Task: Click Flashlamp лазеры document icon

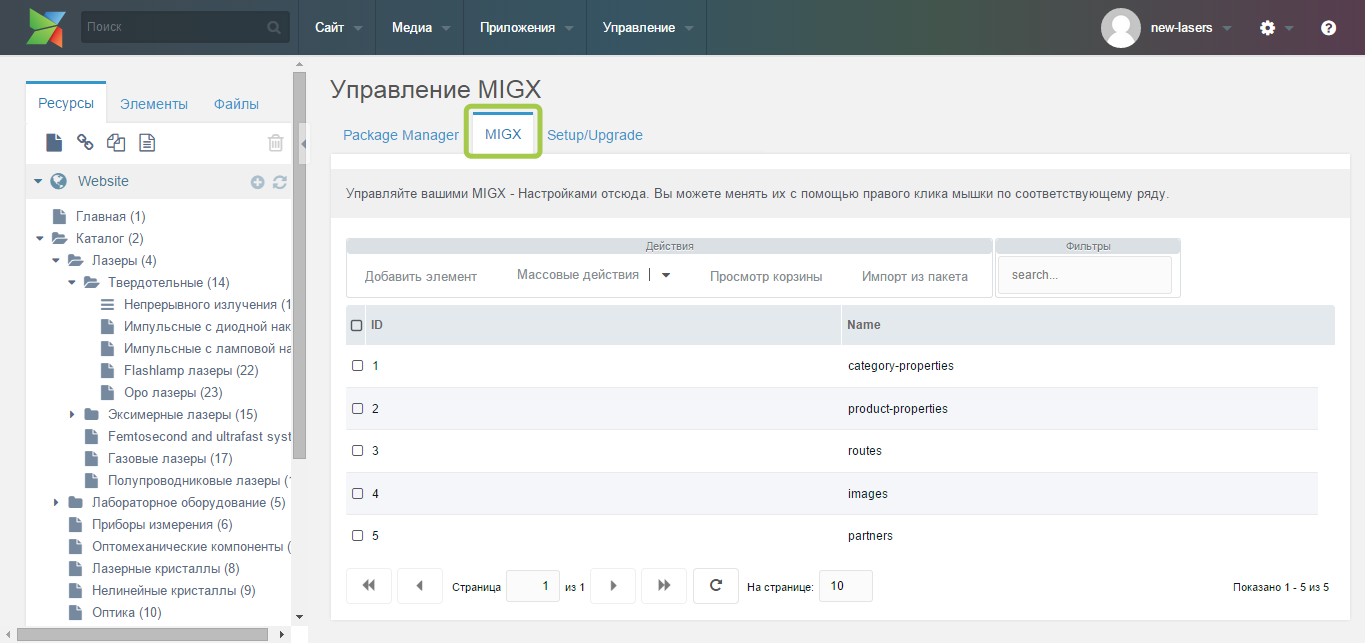Action: pyautogui.click(x=107, y=370)
